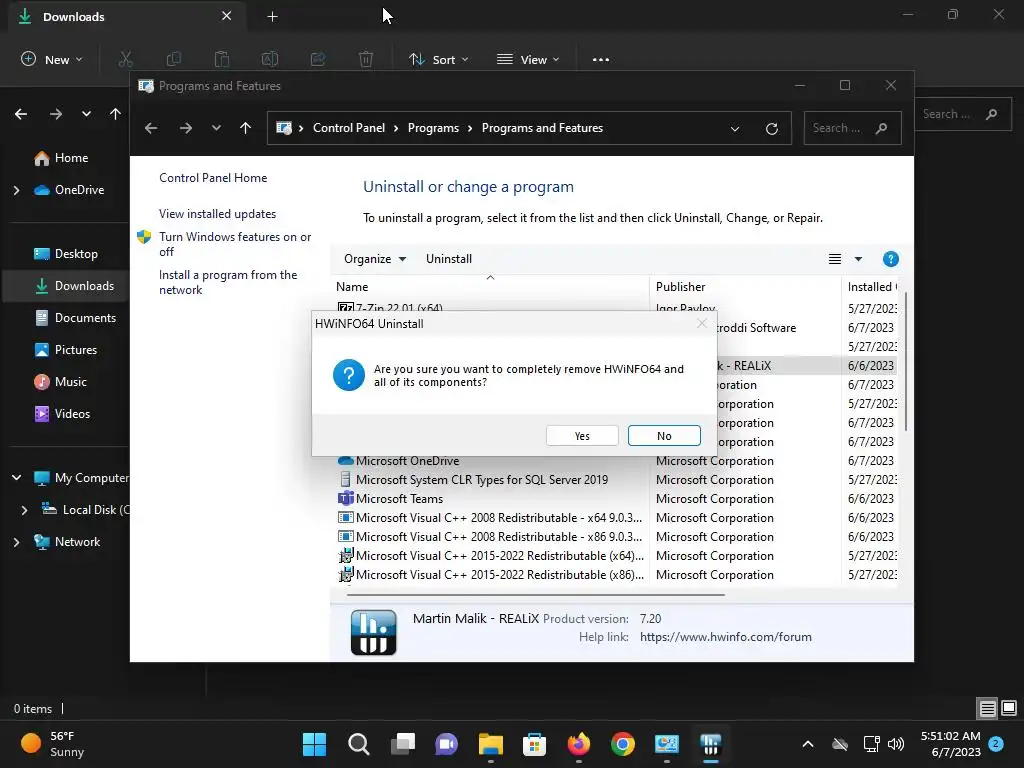Open taskbar Search
This screenshot has width=1024, height=768.
(359, 744)
